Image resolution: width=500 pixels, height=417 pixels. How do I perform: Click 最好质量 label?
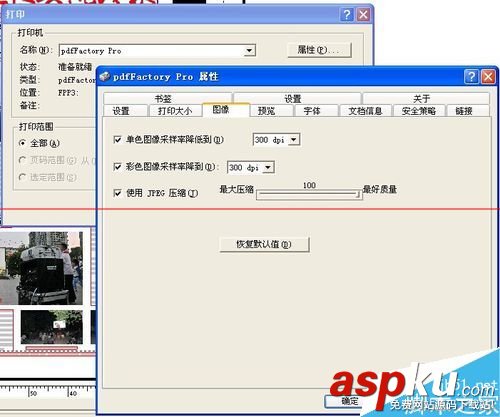pyautogui.click(x=380, y=189)
